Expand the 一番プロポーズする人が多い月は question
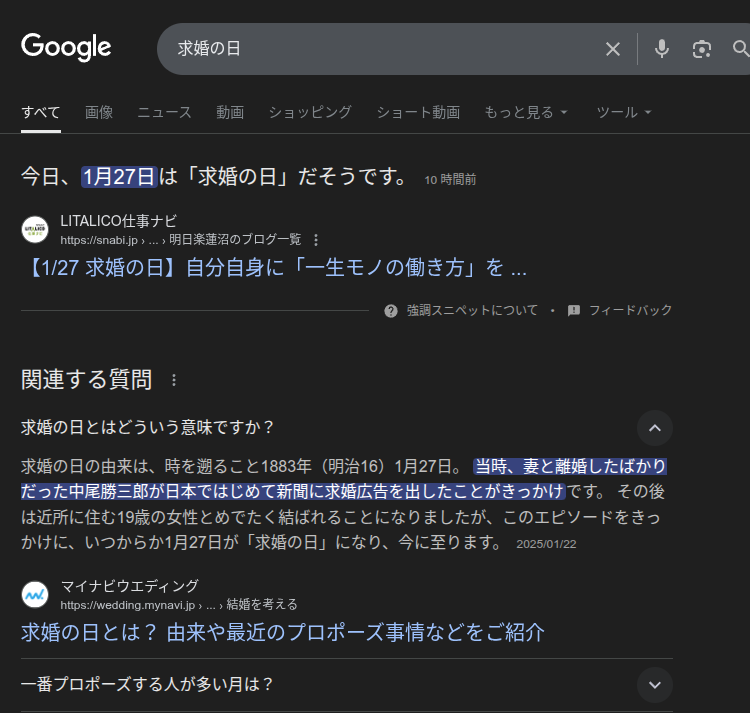 coord(654,685)
